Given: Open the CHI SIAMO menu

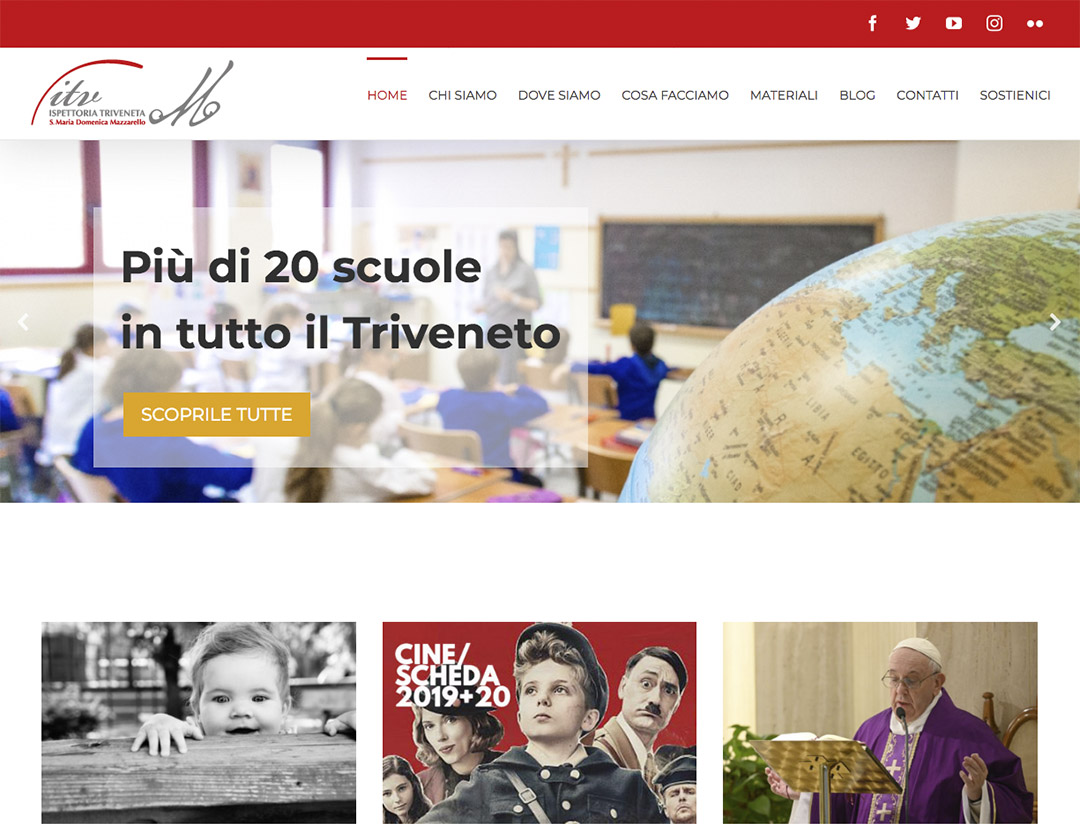Looking at the screenshot, I should pyautogui.click(x=462, y=95).
